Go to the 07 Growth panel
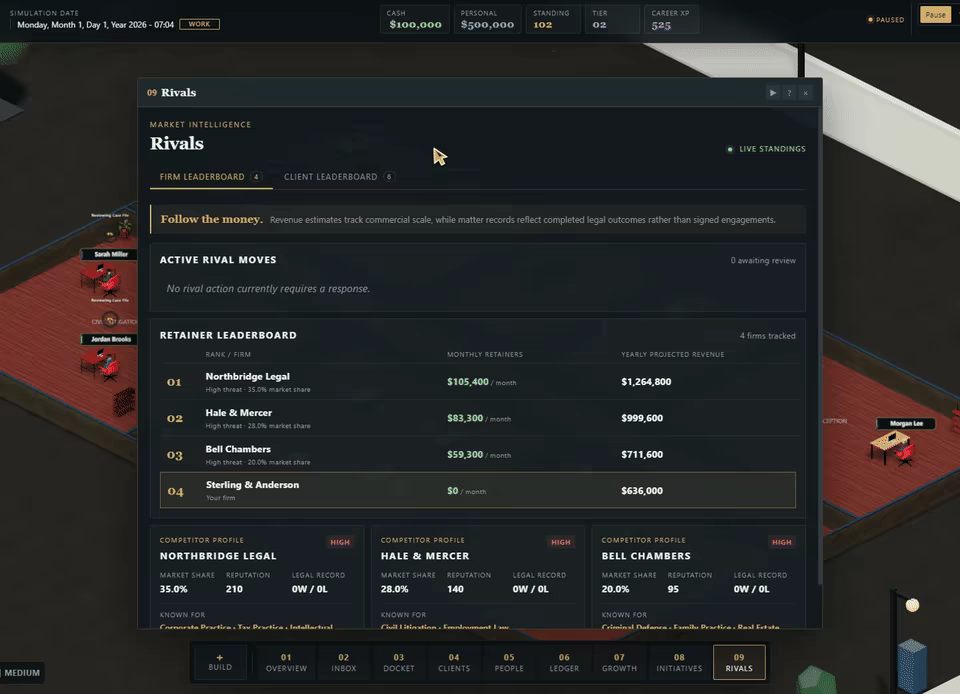This screenshot has height=694, width=960. [619, 662]
